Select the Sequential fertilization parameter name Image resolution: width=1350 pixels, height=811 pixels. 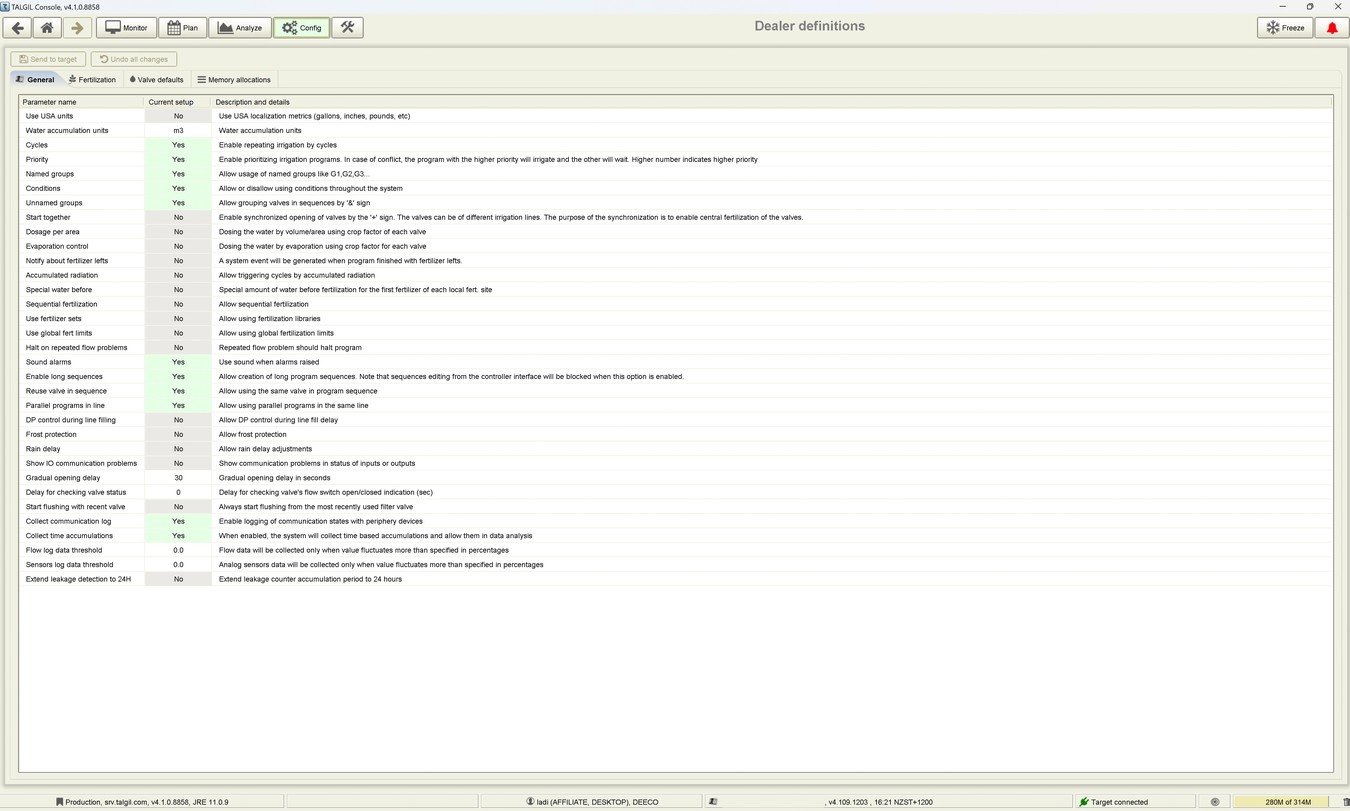coord(62,304)
